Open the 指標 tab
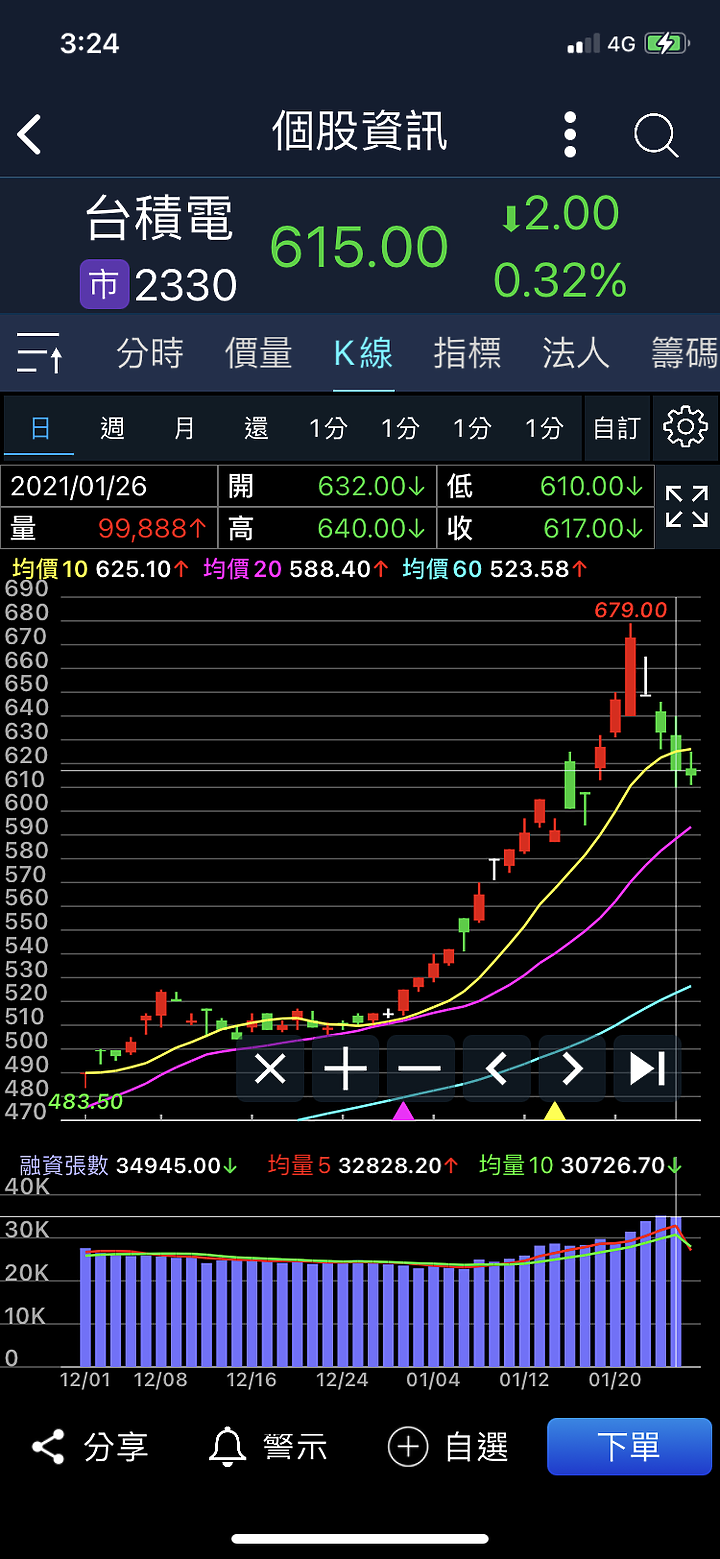The height and width of the screenshot is (1559, 720). pos(467,353)
